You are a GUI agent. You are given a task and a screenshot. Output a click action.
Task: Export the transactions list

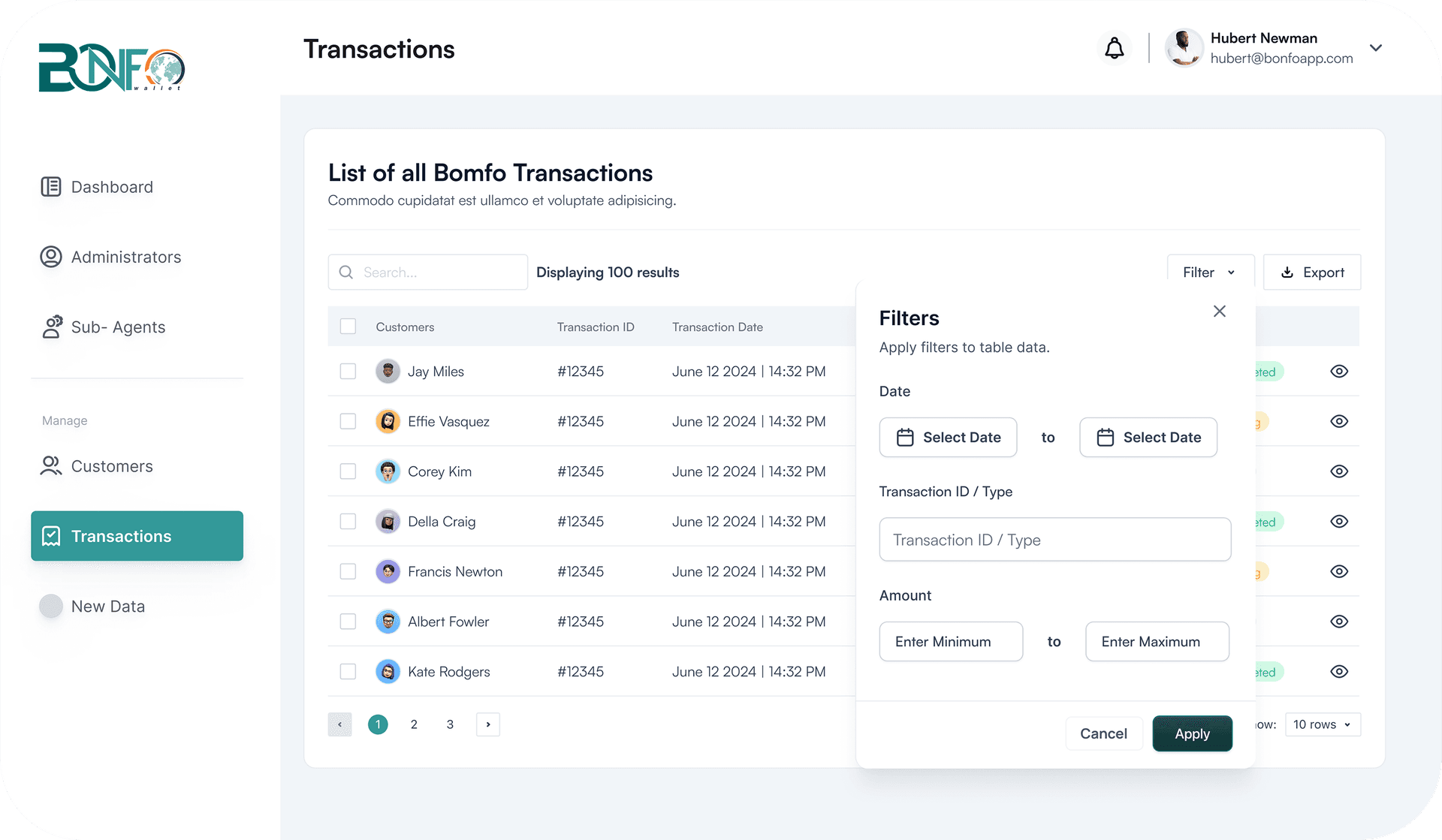[1312, 272]
